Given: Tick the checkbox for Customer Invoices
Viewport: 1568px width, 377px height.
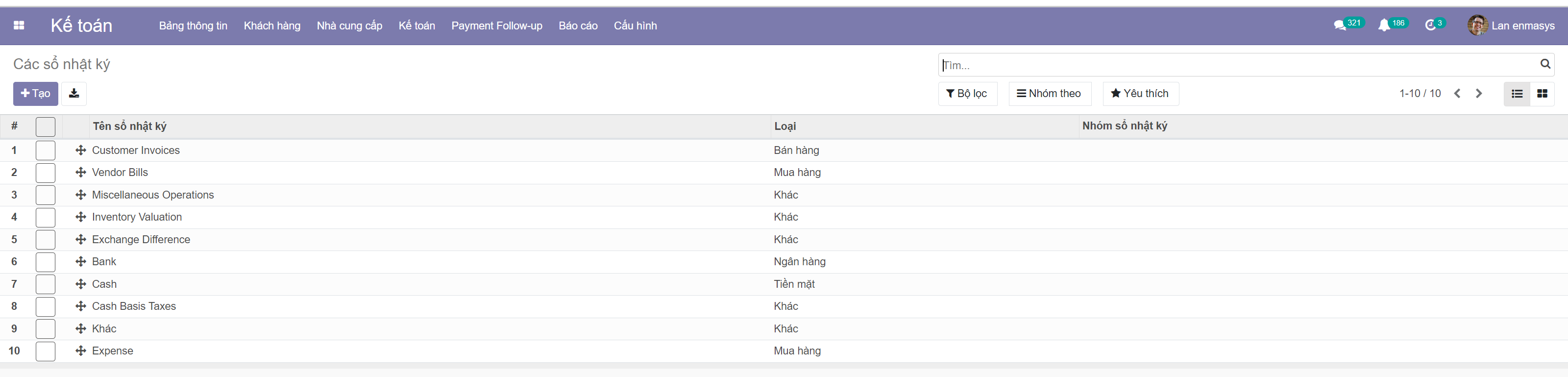Looking at the screenshot, I should click(46, 151).
